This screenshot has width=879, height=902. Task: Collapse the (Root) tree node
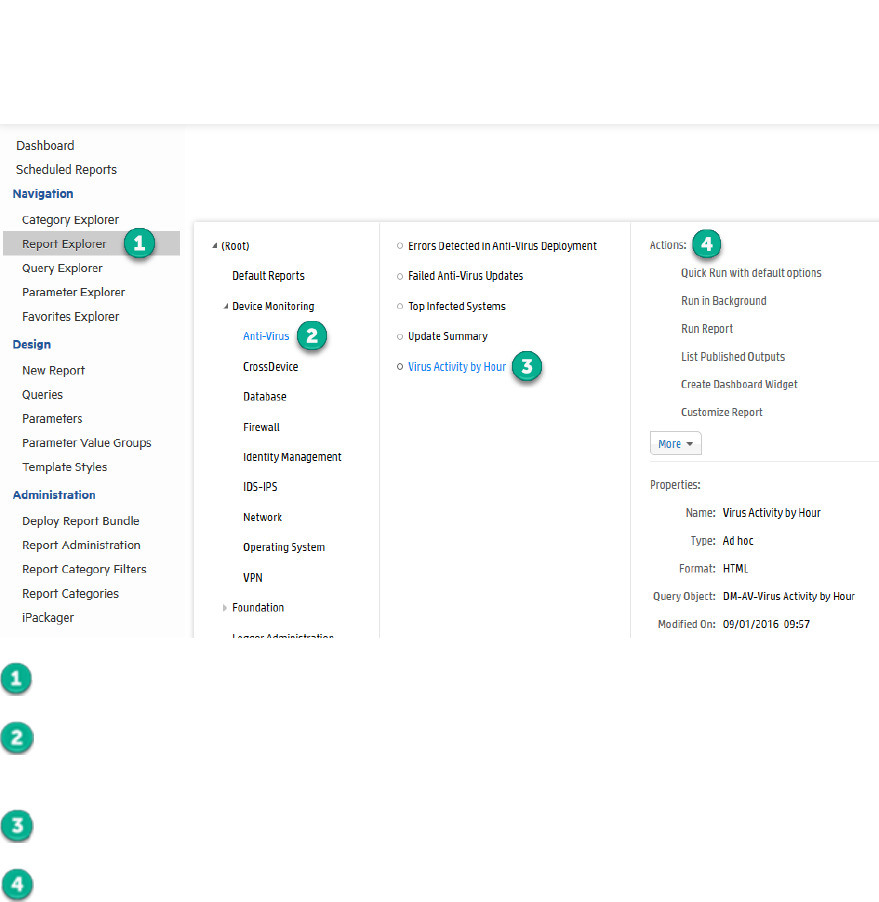[x=214, y=246]
